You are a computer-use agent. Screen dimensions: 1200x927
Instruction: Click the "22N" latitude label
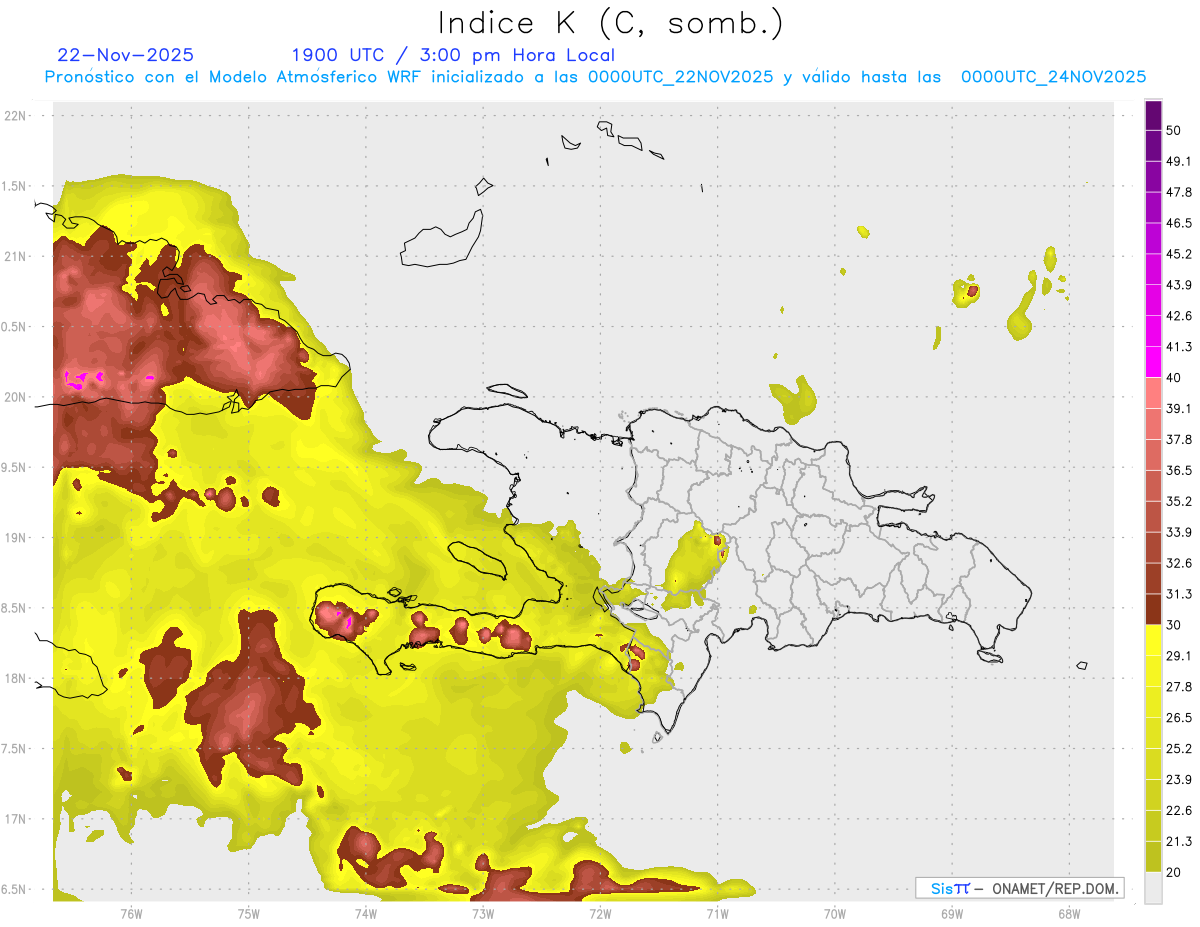tap(16, 115)
